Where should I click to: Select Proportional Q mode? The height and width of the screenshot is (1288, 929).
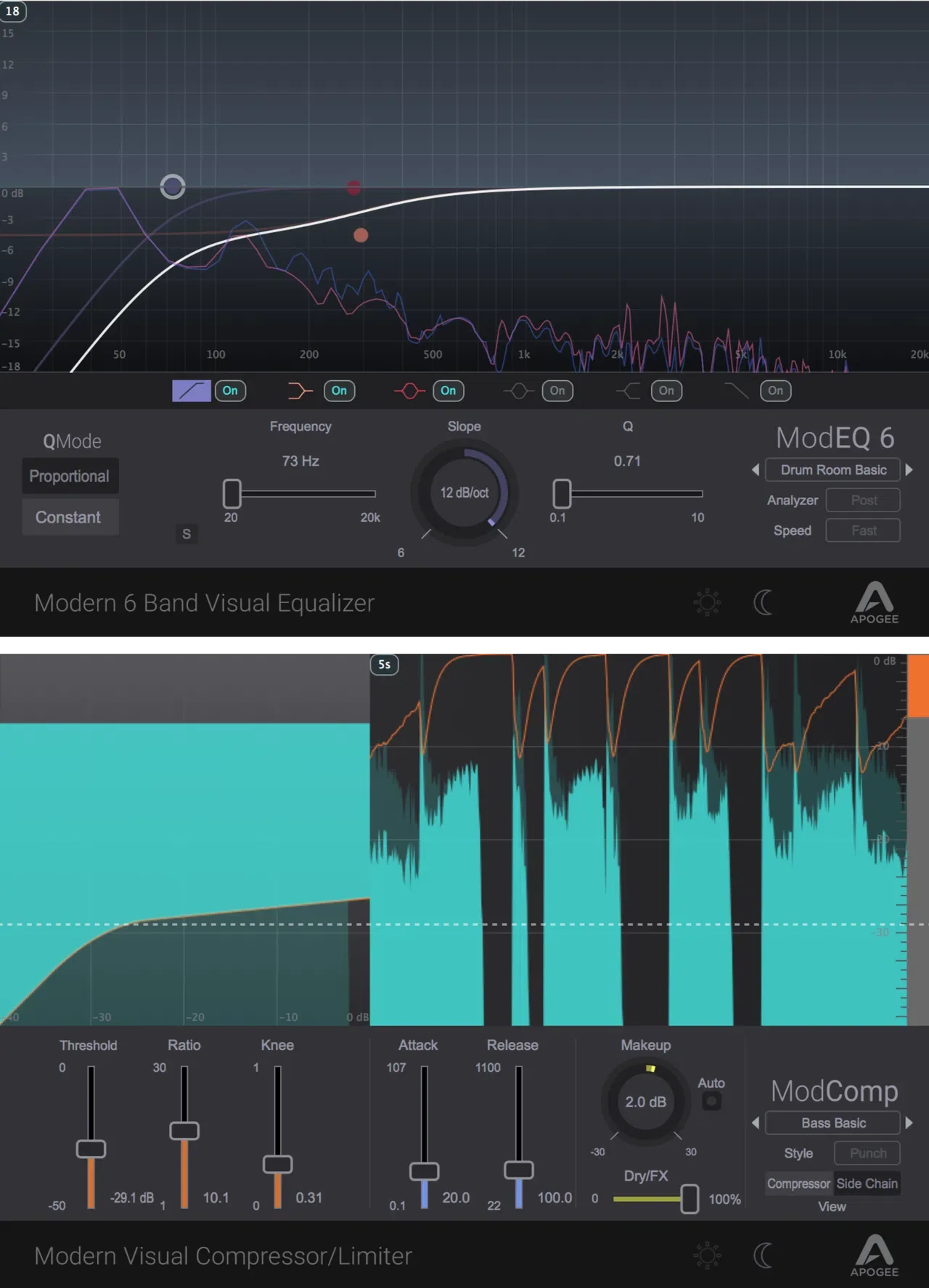pos(70,476)
